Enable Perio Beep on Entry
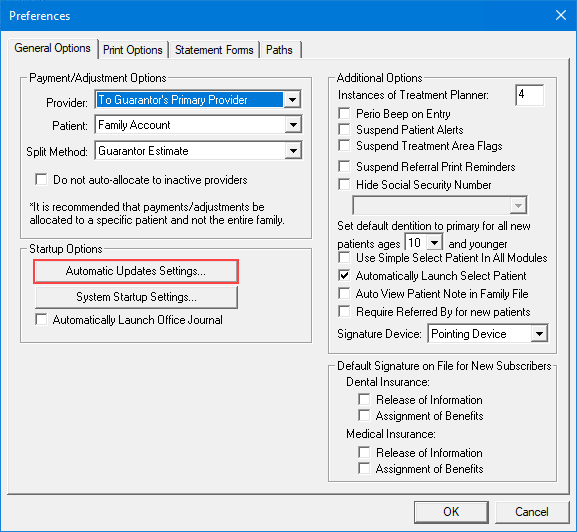577x532 pixels. (344, 113)
